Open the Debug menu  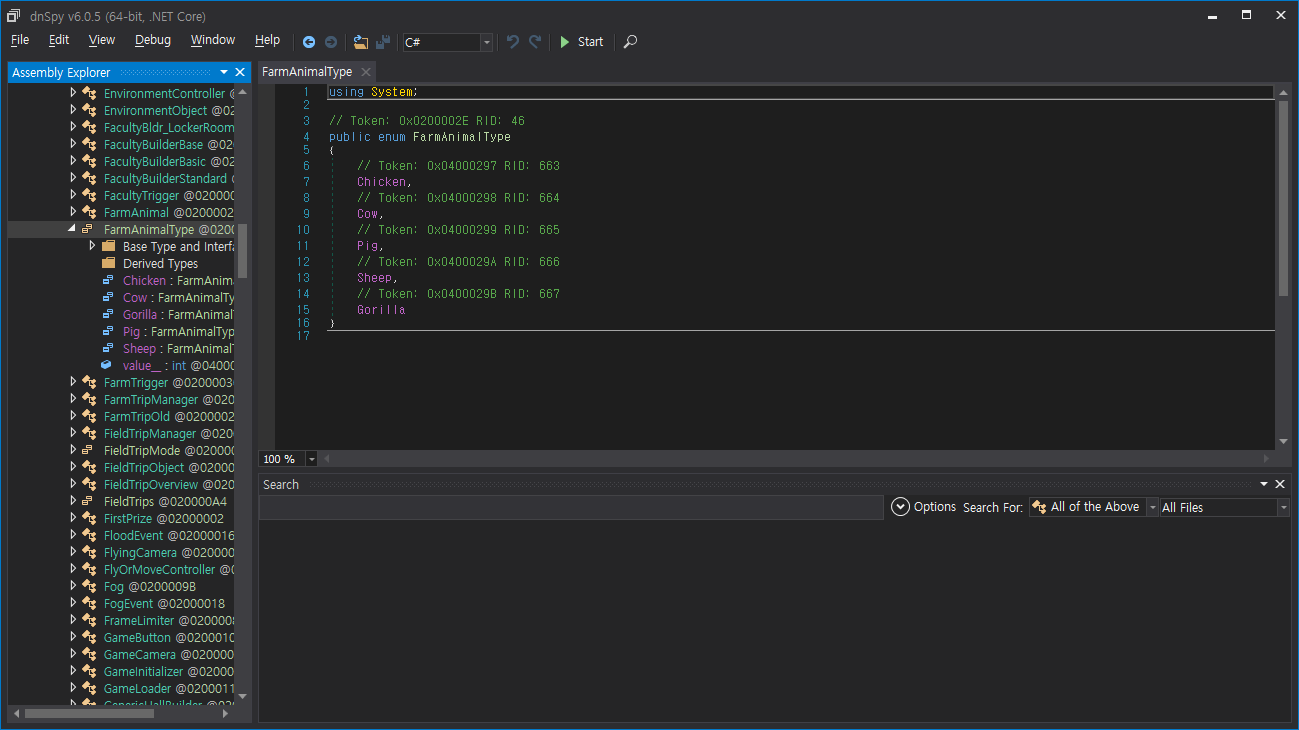coord(153,40)
